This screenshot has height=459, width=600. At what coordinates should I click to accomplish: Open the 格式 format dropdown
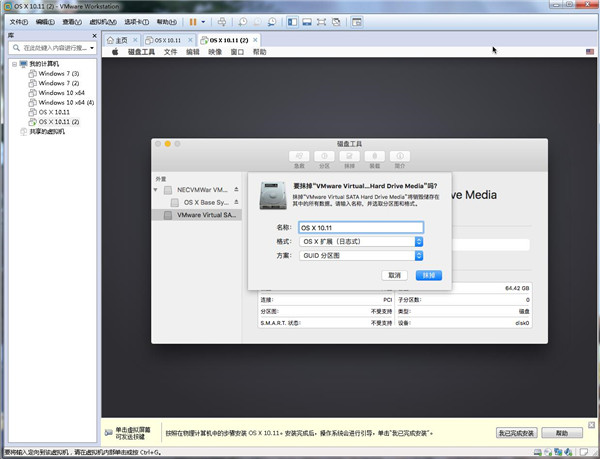click(x=361, y=241)
